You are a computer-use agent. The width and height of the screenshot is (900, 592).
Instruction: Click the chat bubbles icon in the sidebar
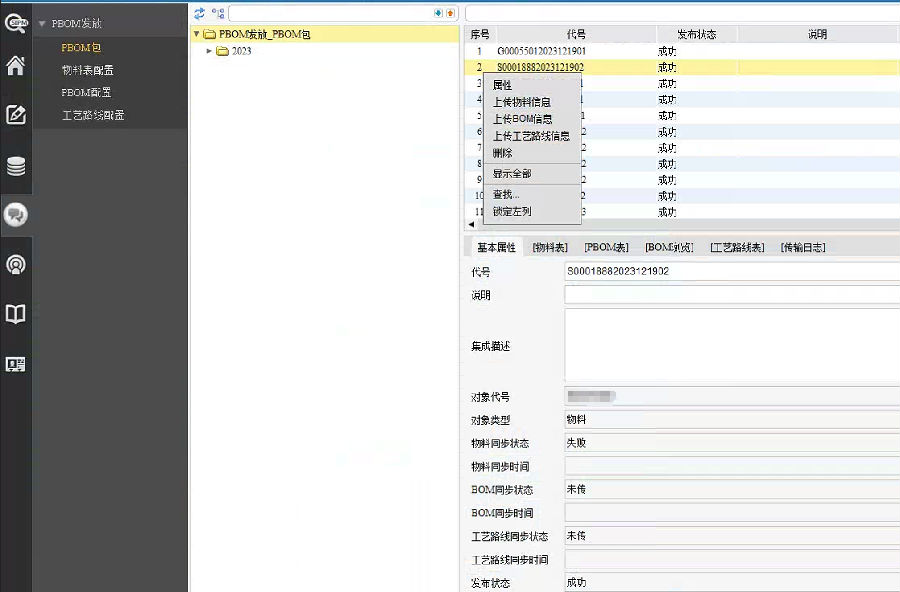coord(16,214)
